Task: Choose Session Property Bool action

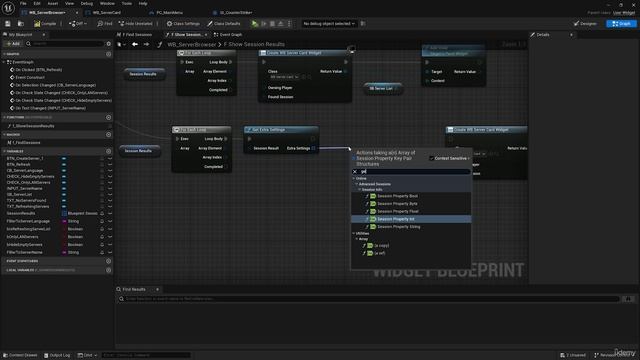Action: (x=397, y=196)
